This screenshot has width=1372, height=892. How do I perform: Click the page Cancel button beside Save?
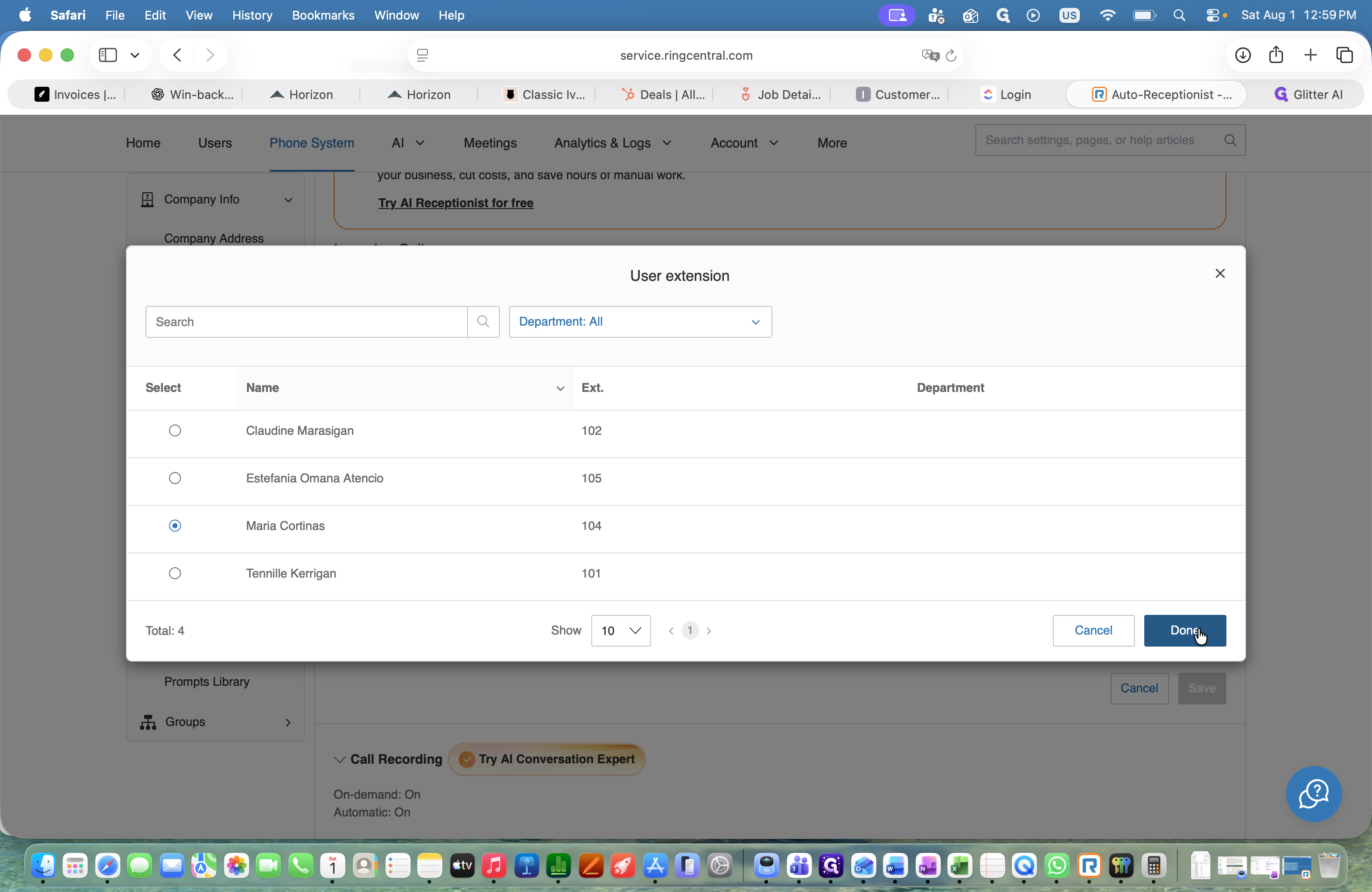tap(1139, 688)
